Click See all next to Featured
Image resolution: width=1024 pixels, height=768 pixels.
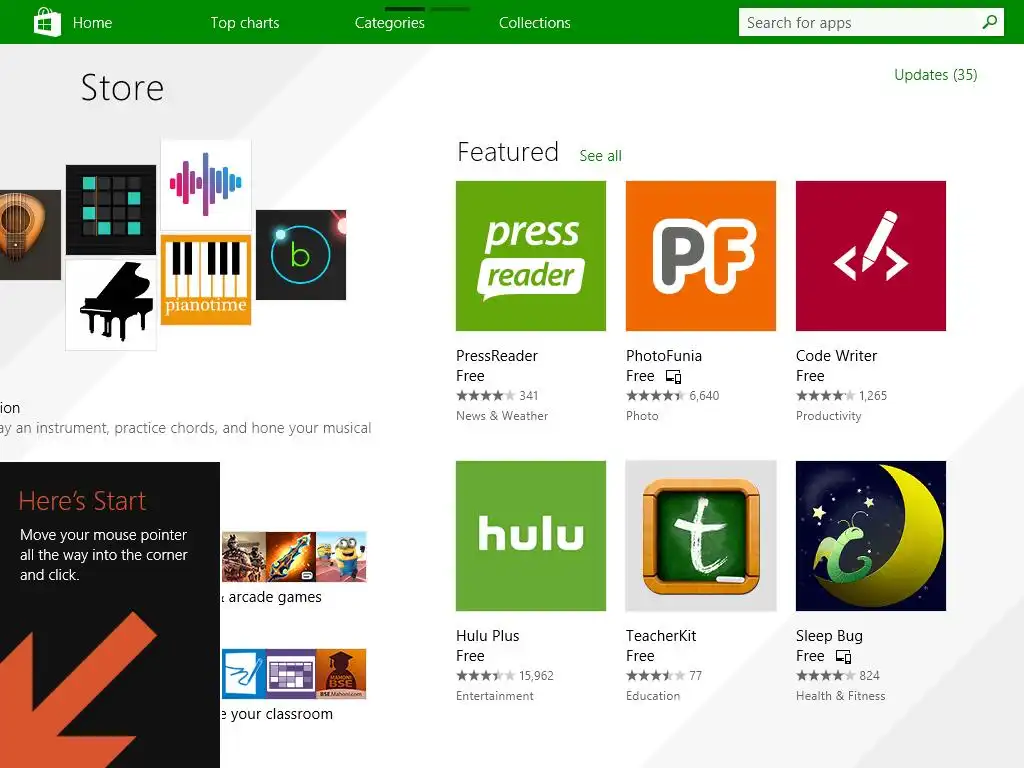click(x=600, y=156)
